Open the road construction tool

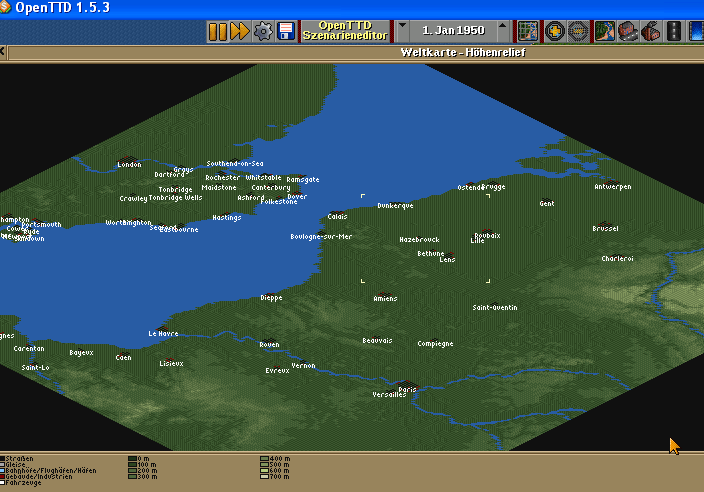pyautogui.click(x=673, y=31)
